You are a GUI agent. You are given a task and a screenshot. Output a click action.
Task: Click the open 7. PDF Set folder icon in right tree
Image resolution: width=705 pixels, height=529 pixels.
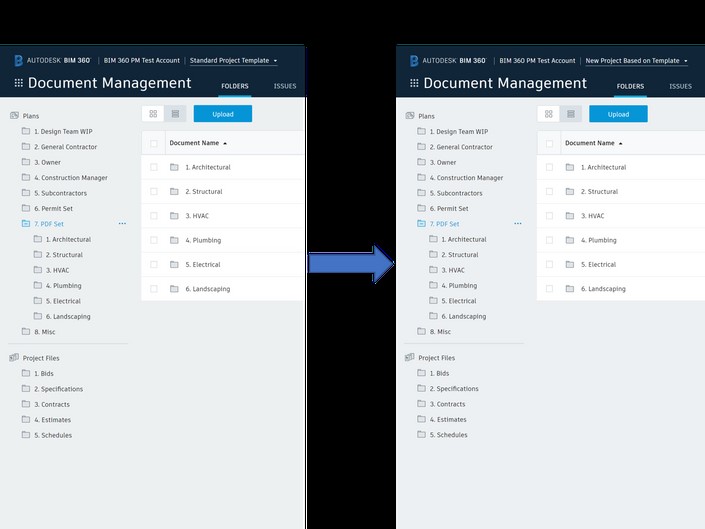point(422,223)
